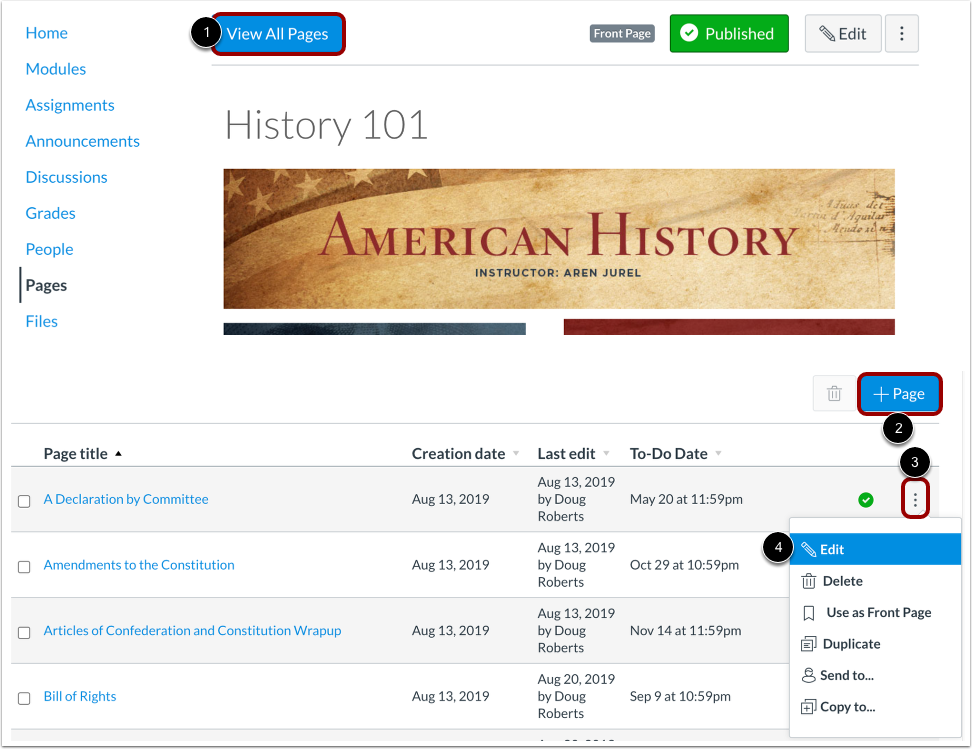Click the American History banner image
Image resolution: width=972 pixels, height=749 pixels.
click(559, 239)
